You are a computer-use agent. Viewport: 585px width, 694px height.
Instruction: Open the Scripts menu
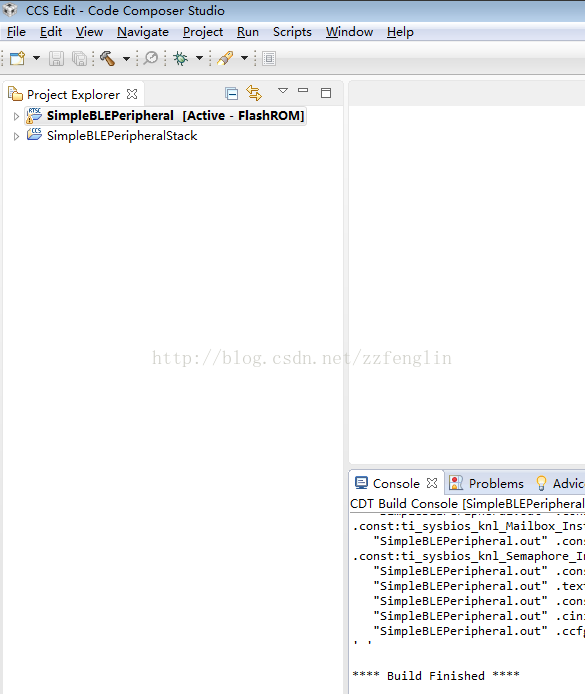[x=292, y=32]
